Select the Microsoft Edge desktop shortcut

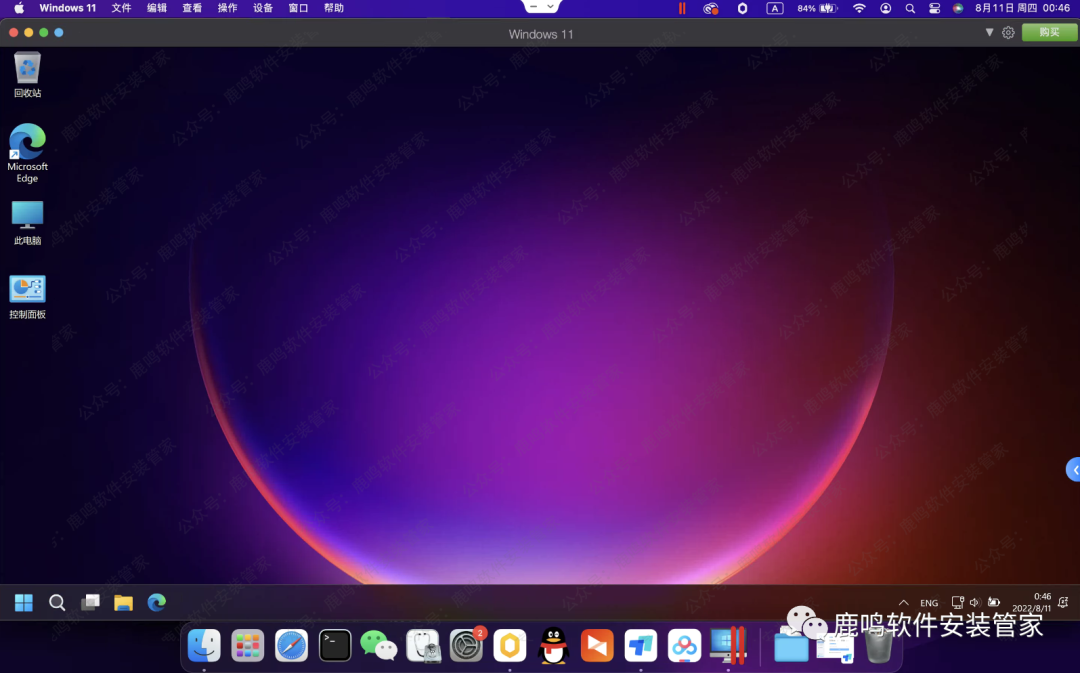[27, 152]
